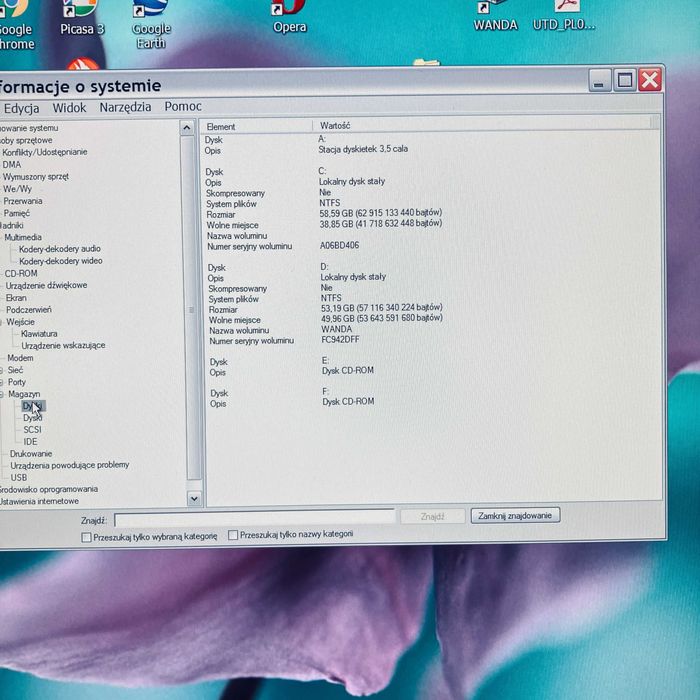Click 'Lokalny dysk stały' for drive D:

click(x=353, y=277)
